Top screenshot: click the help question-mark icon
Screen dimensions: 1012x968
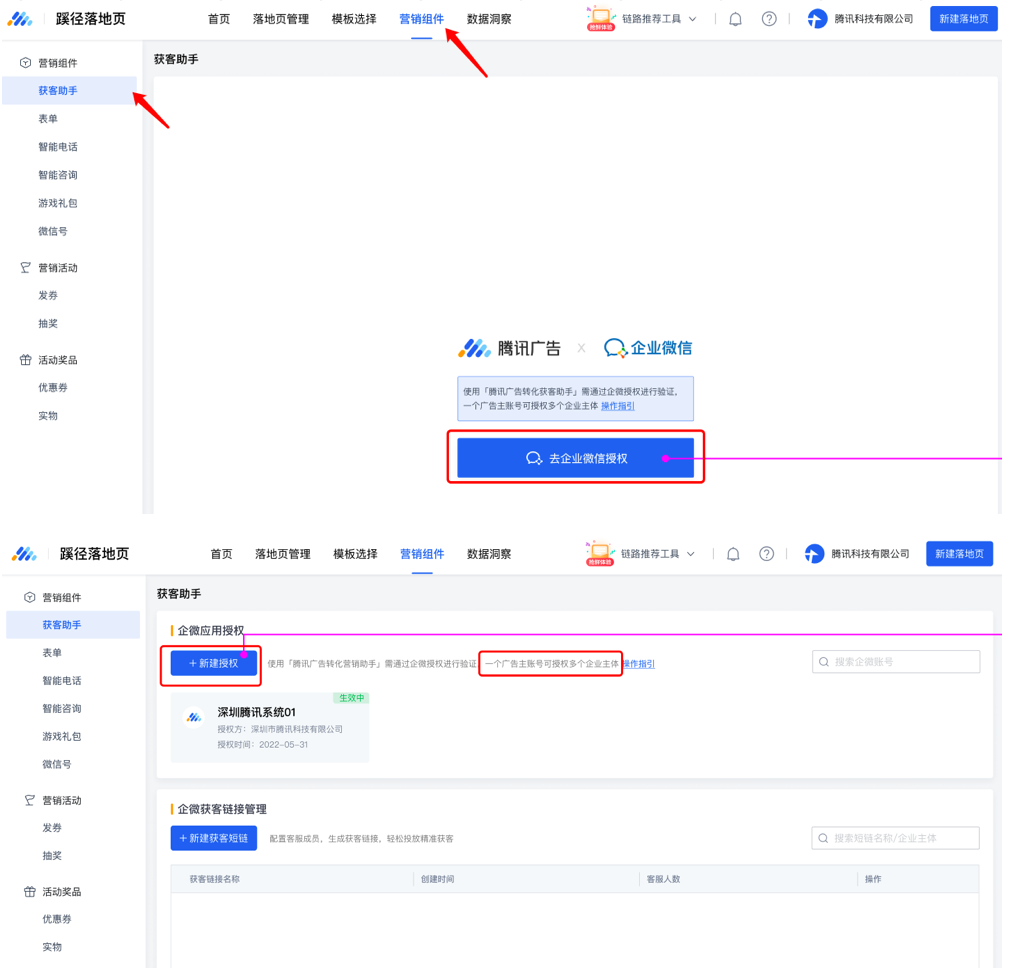point(769,19)
